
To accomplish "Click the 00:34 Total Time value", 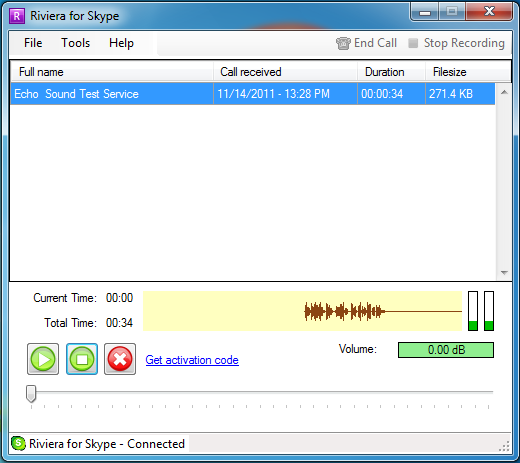I will click(119, 323).
